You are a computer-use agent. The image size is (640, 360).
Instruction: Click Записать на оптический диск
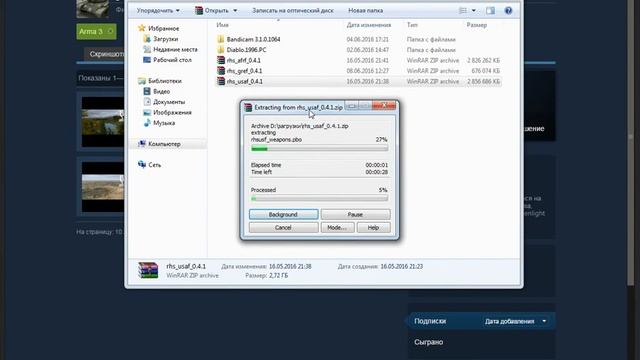293,11
